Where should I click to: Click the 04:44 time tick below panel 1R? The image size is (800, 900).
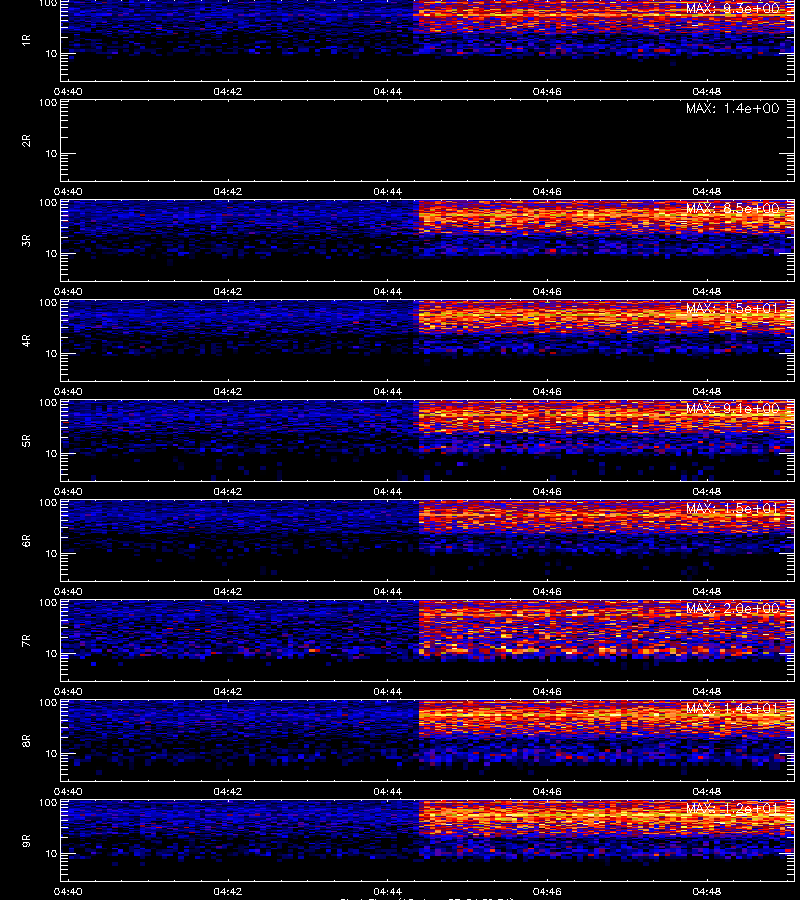pyautogui.click(x=387, y=92)
